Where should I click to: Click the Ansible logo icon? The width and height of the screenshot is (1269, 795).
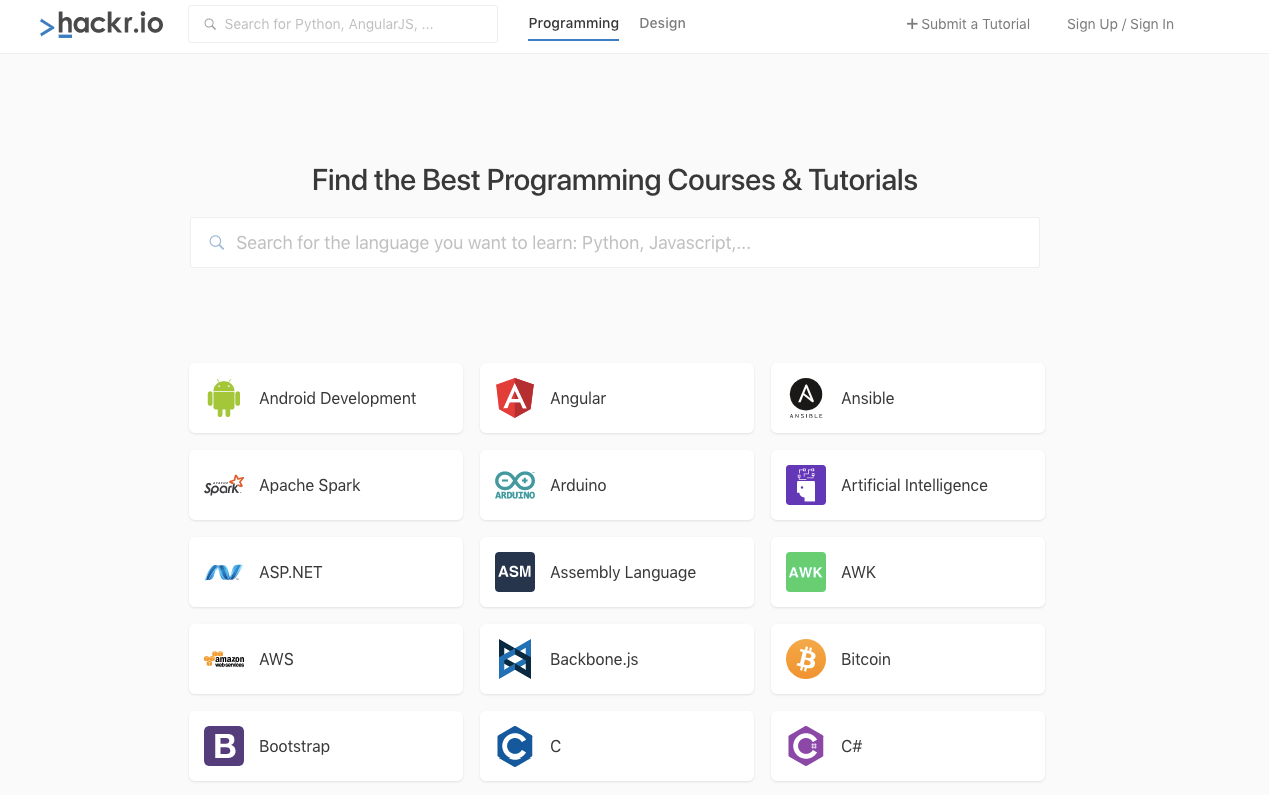click(806, 398)
